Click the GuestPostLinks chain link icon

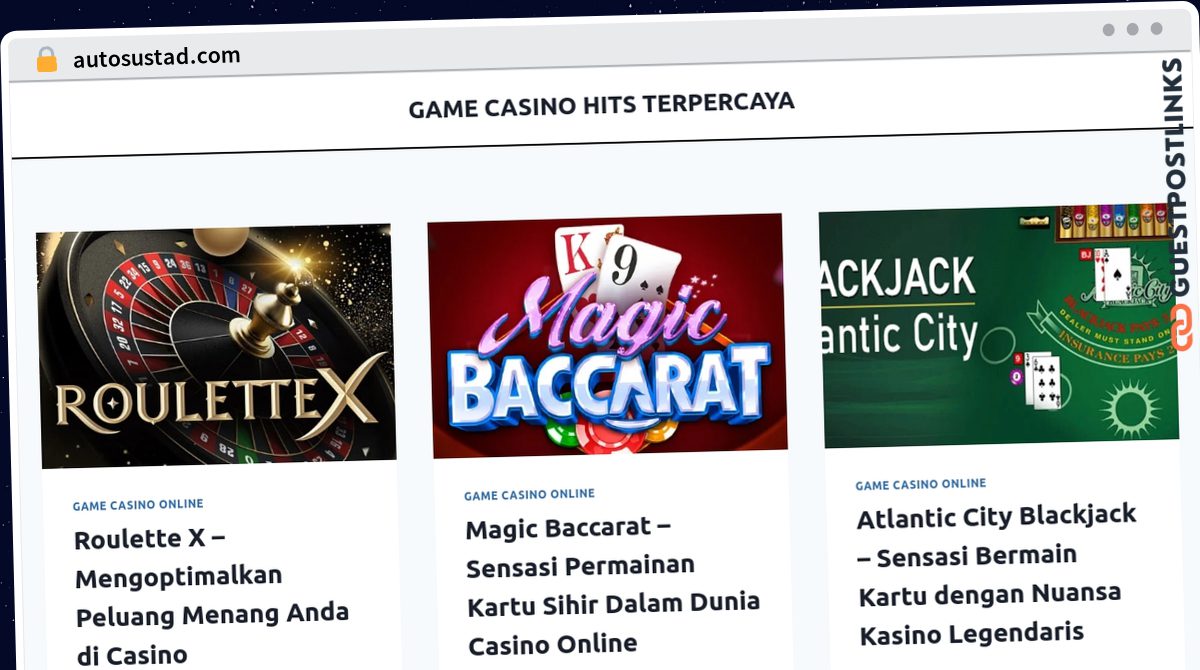[1181, 328]
